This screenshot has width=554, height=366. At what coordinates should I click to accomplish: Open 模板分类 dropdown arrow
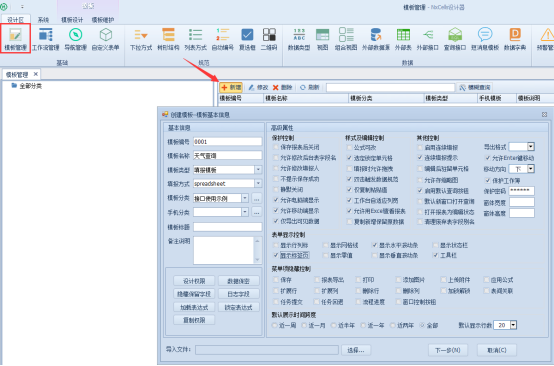point(245,198)
